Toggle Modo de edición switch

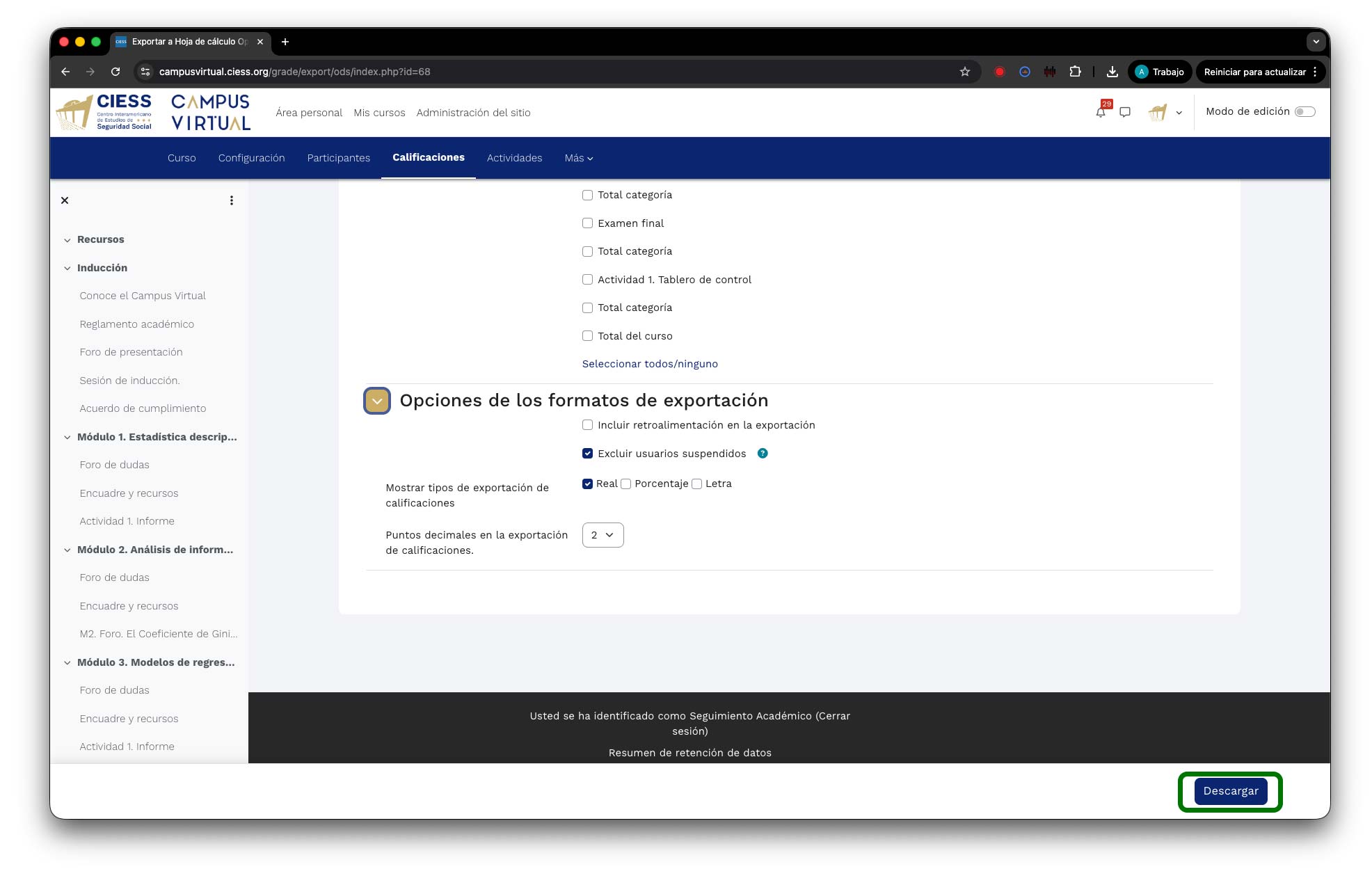pyautogui.click(x=1305, y=112)
